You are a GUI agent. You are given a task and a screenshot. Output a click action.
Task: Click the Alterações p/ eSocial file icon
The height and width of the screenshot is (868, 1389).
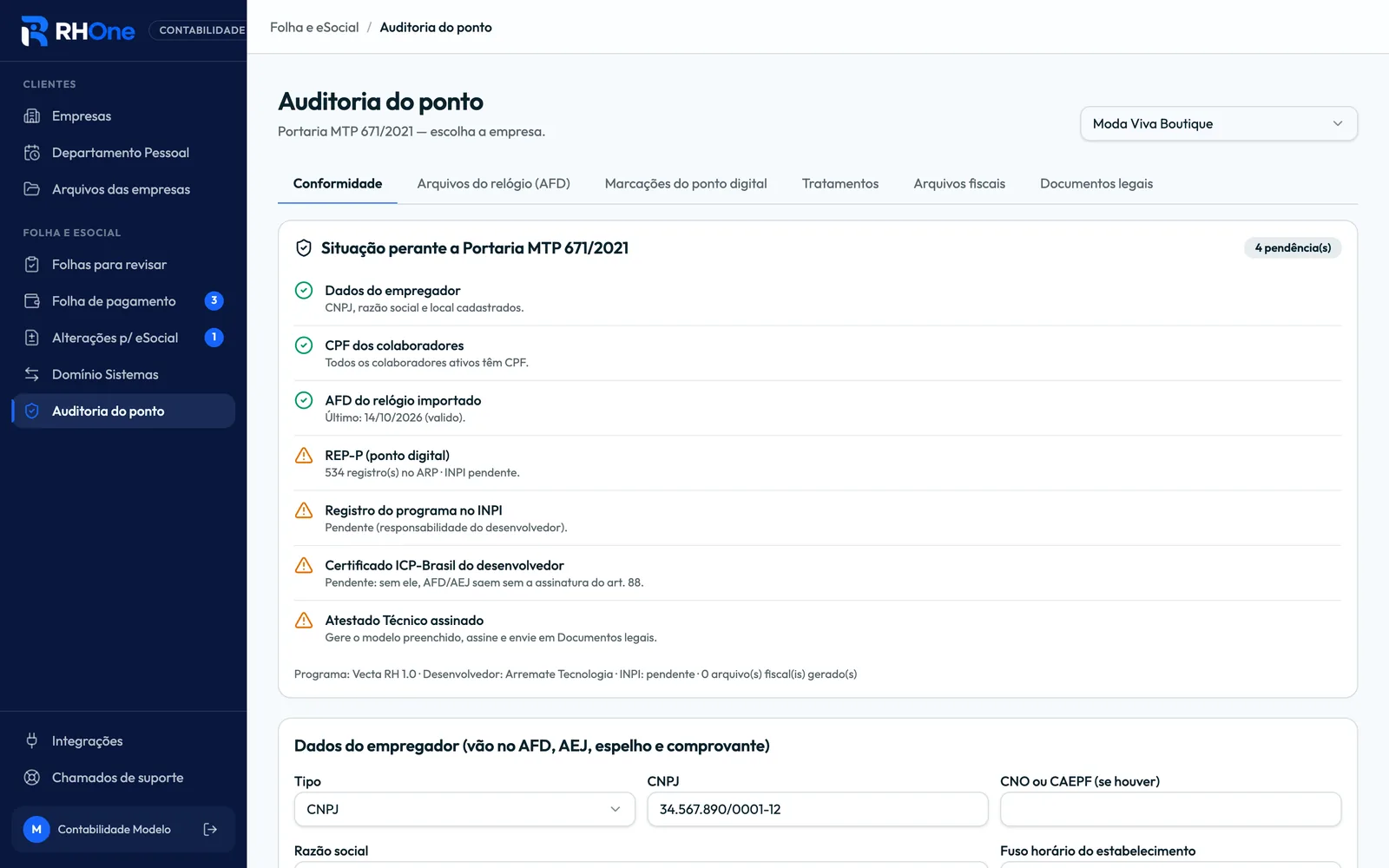point(32,338)
